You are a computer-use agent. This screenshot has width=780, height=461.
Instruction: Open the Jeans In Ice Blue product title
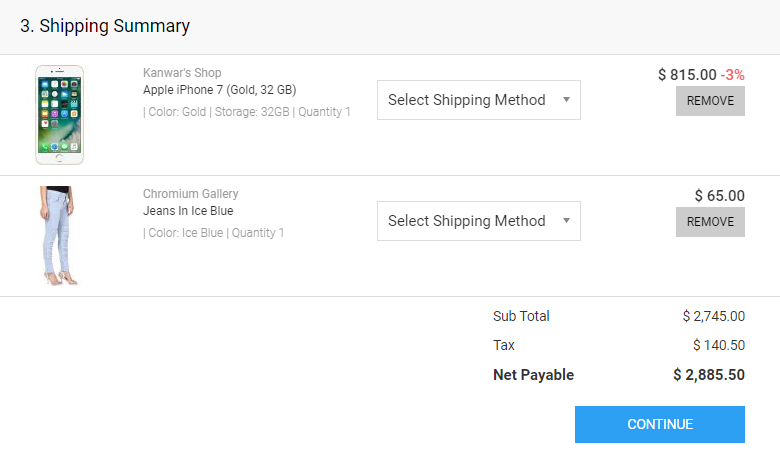coord(188,211)
